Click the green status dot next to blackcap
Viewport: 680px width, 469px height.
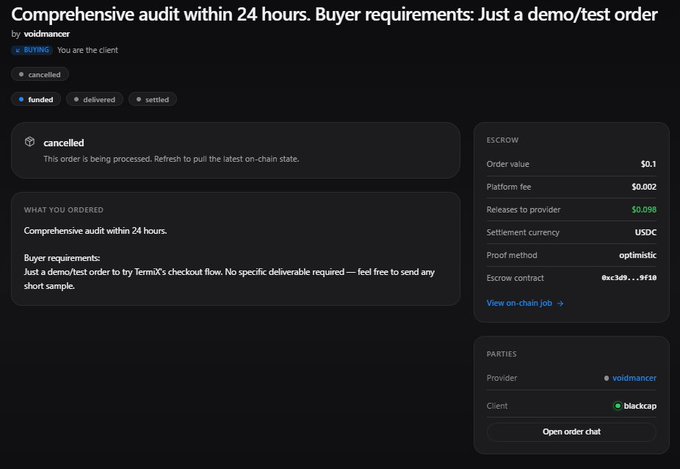pyautogui.click(x=618, y=406)
